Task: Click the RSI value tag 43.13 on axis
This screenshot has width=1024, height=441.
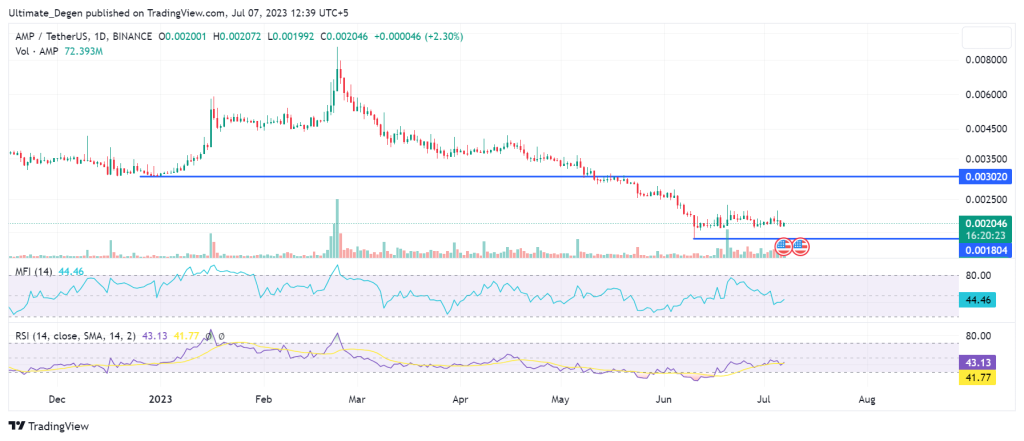Action: coord(977,362)
